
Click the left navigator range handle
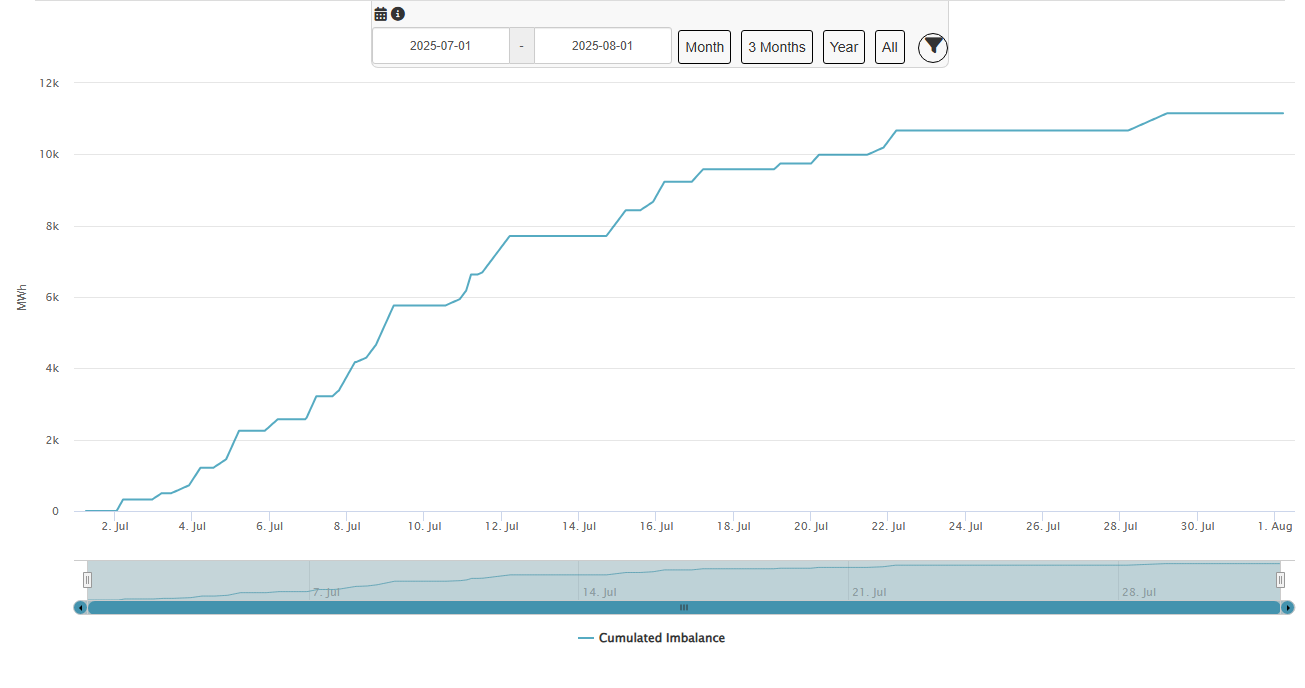(87, 580)
